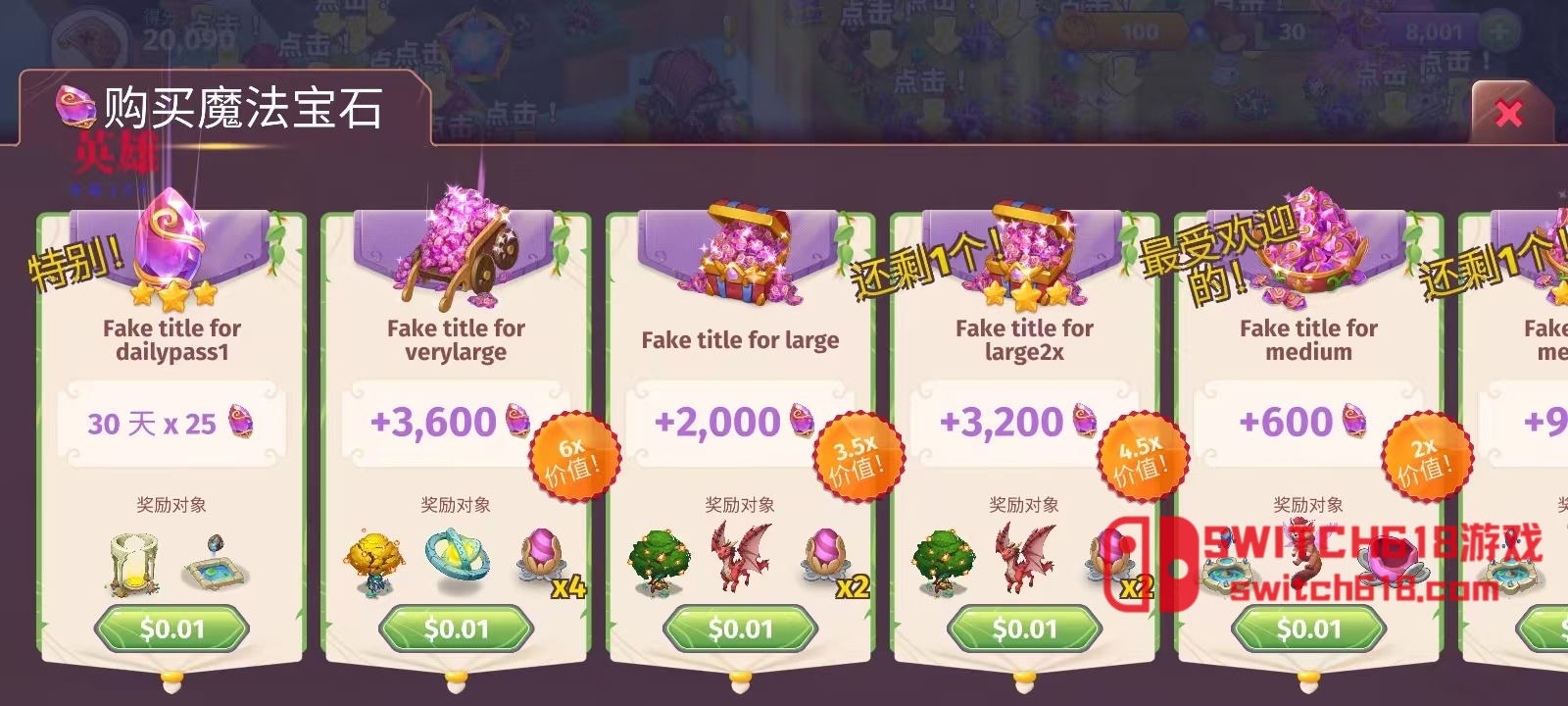Buy the verylarge offer for $0.01
1568x706 pixels.
(x=456, y=629)
